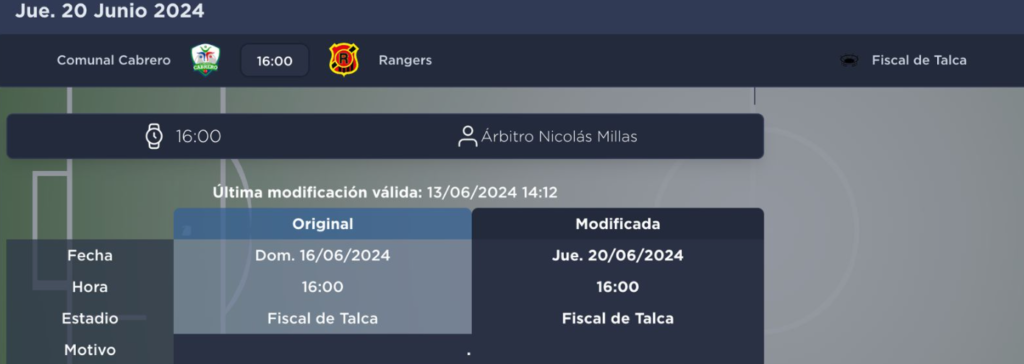
Task: Click the Última modificación válida timestamp
Action: [385, 193]
